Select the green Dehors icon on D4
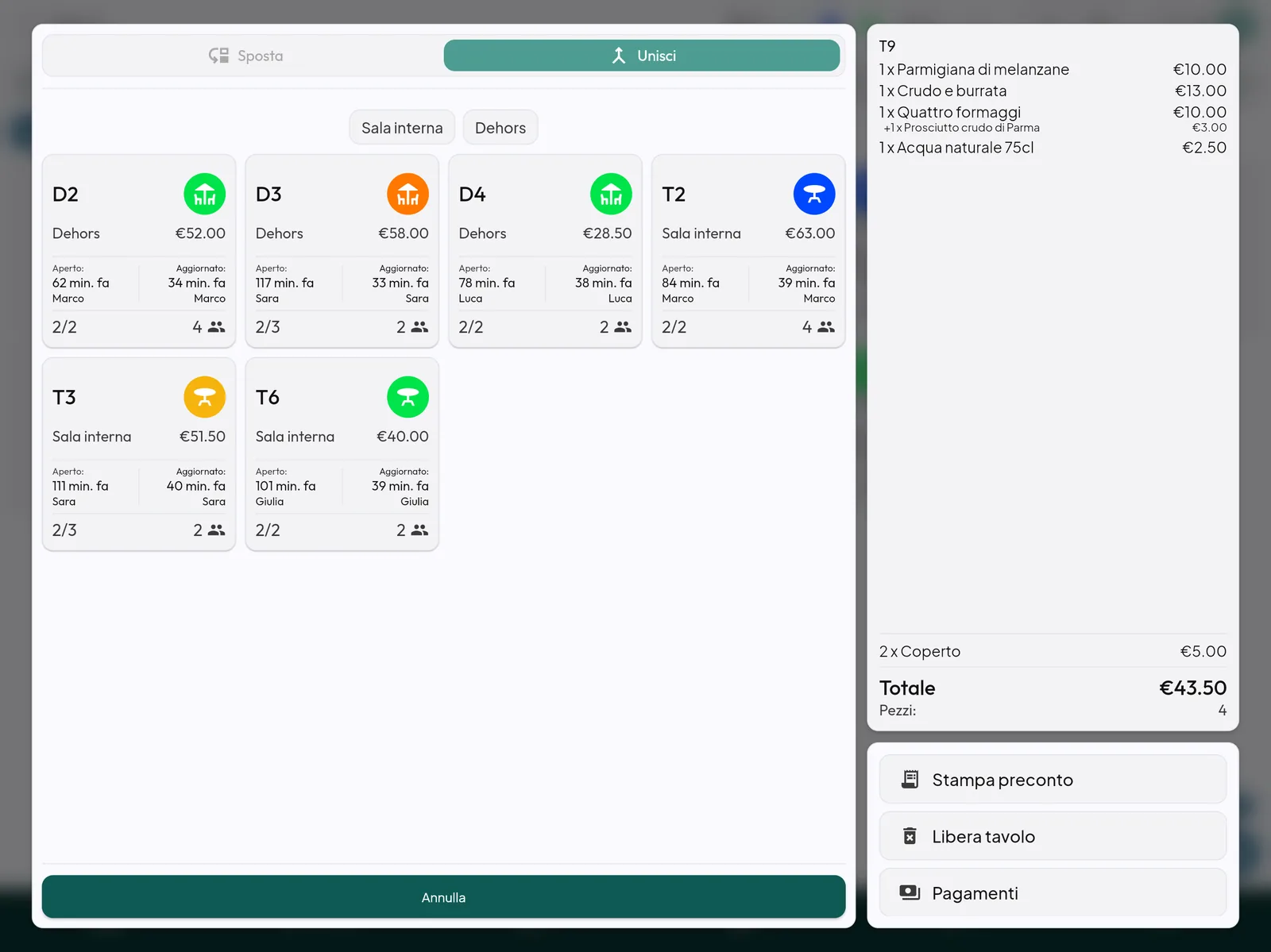The width and height of the screenshot is (1271, 952). (611, 194)
